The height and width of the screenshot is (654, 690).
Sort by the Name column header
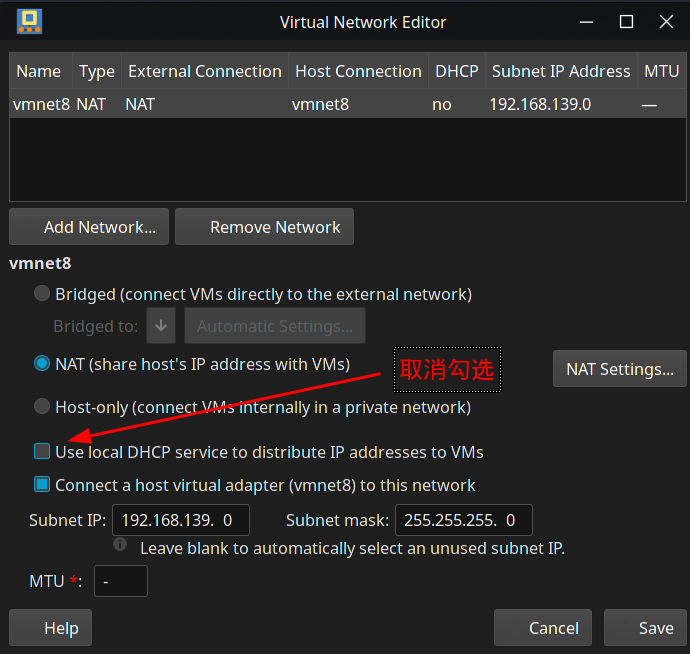[41, 71]
